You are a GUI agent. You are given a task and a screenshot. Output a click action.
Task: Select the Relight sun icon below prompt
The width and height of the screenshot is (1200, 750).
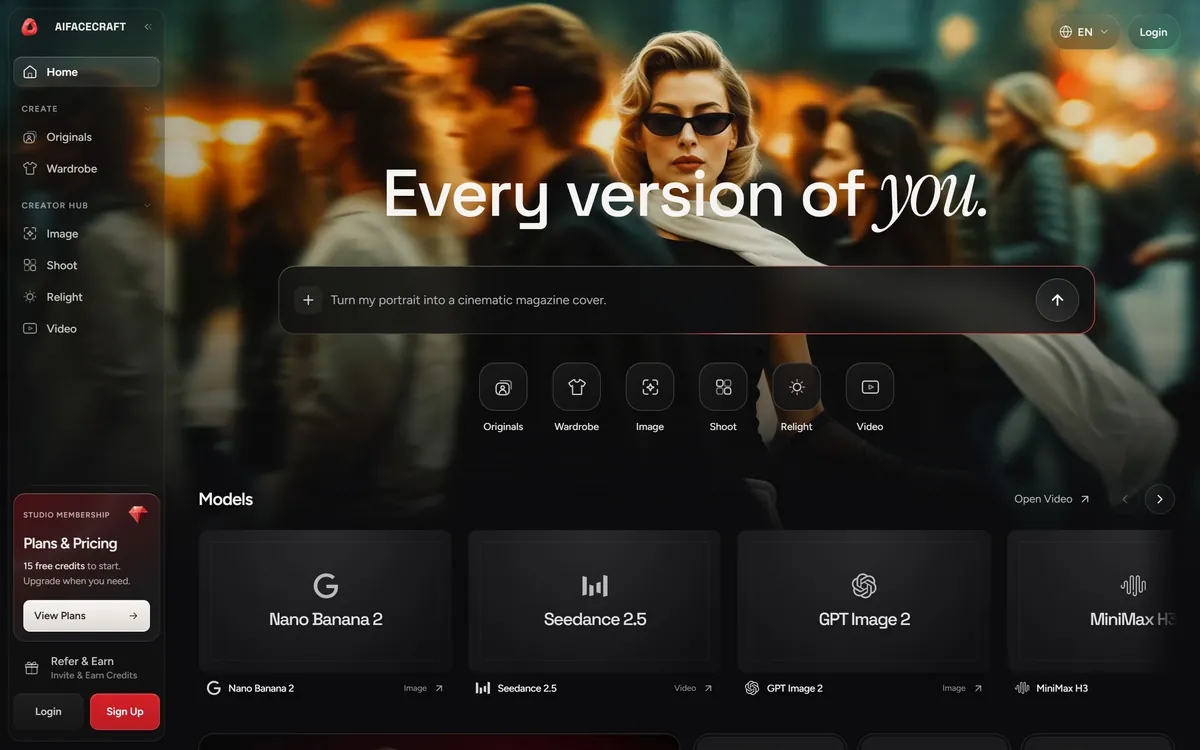pos(797,387)
